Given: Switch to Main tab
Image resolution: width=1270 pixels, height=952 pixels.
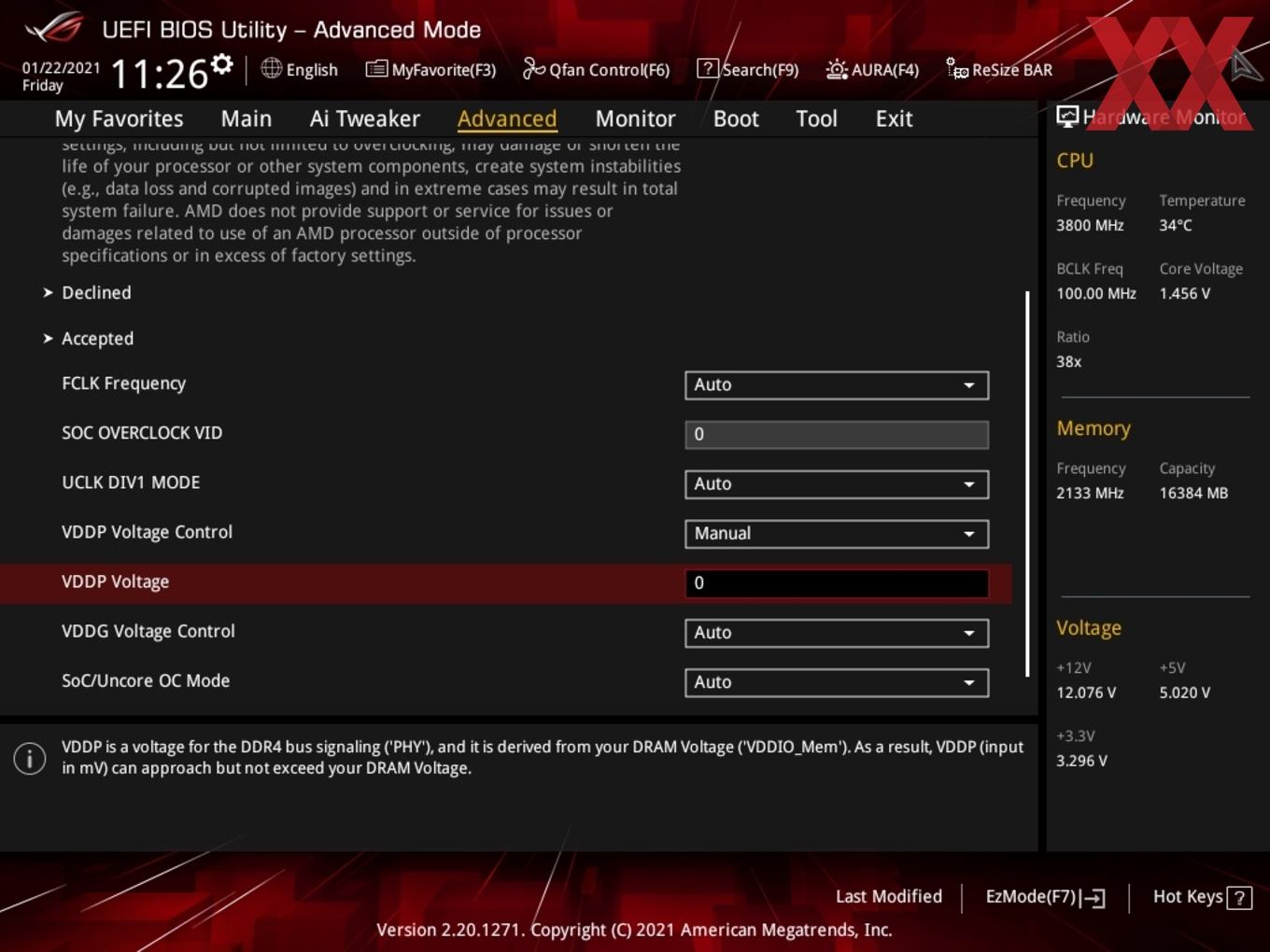Looking at the screenshot, I should [247, 119].
